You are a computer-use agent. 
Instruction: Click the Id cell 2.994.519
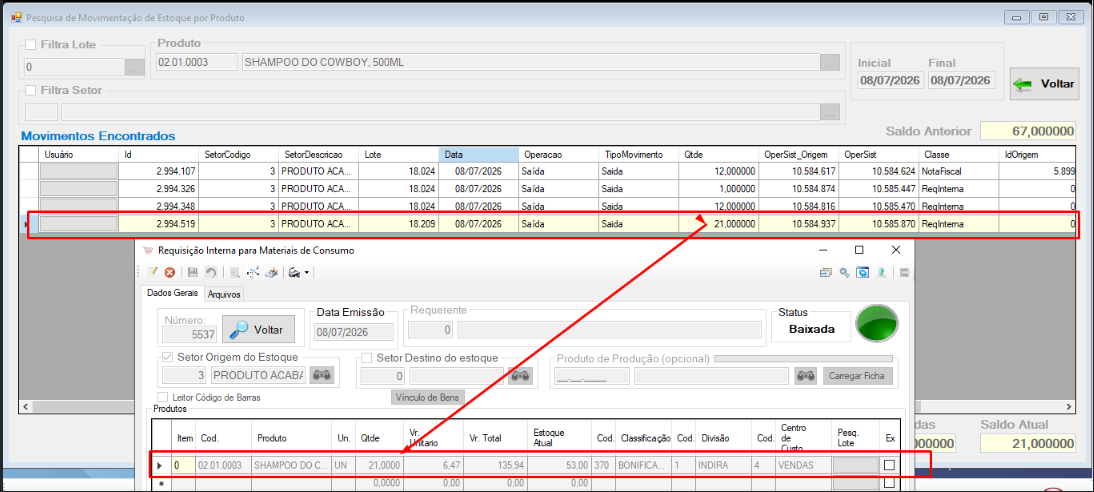pyautogui.click(x=159, y=224)
